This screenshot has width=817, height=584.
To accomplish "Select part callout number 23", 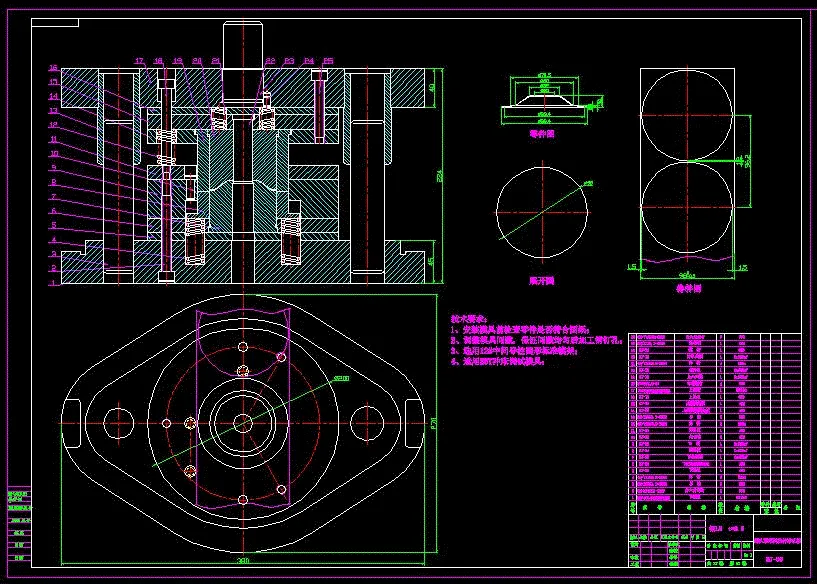I will coord(289,61).
